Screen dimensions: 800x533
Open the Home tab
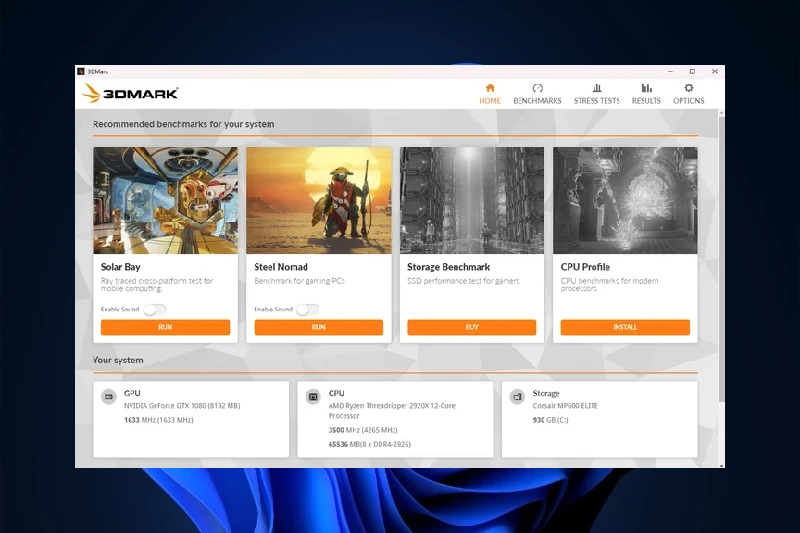pyautogui.click(x=490, y=94)
